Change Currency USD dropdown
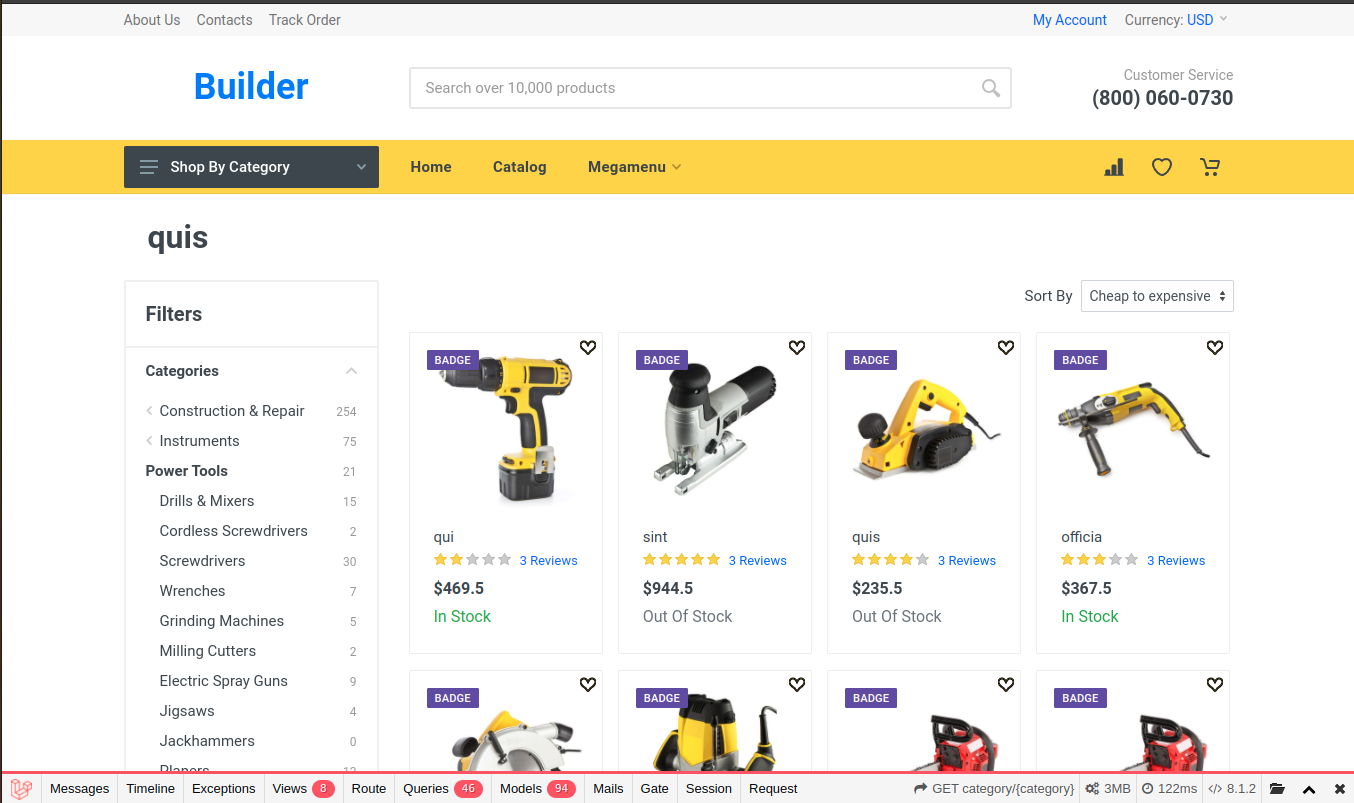Screen dimensions: 1354x803 [1176, 20]
